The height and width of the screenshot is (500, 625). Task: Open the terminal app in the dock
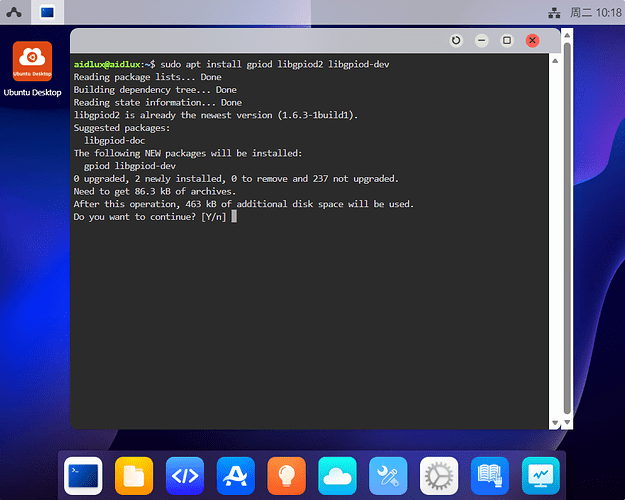tap(83, 475)
